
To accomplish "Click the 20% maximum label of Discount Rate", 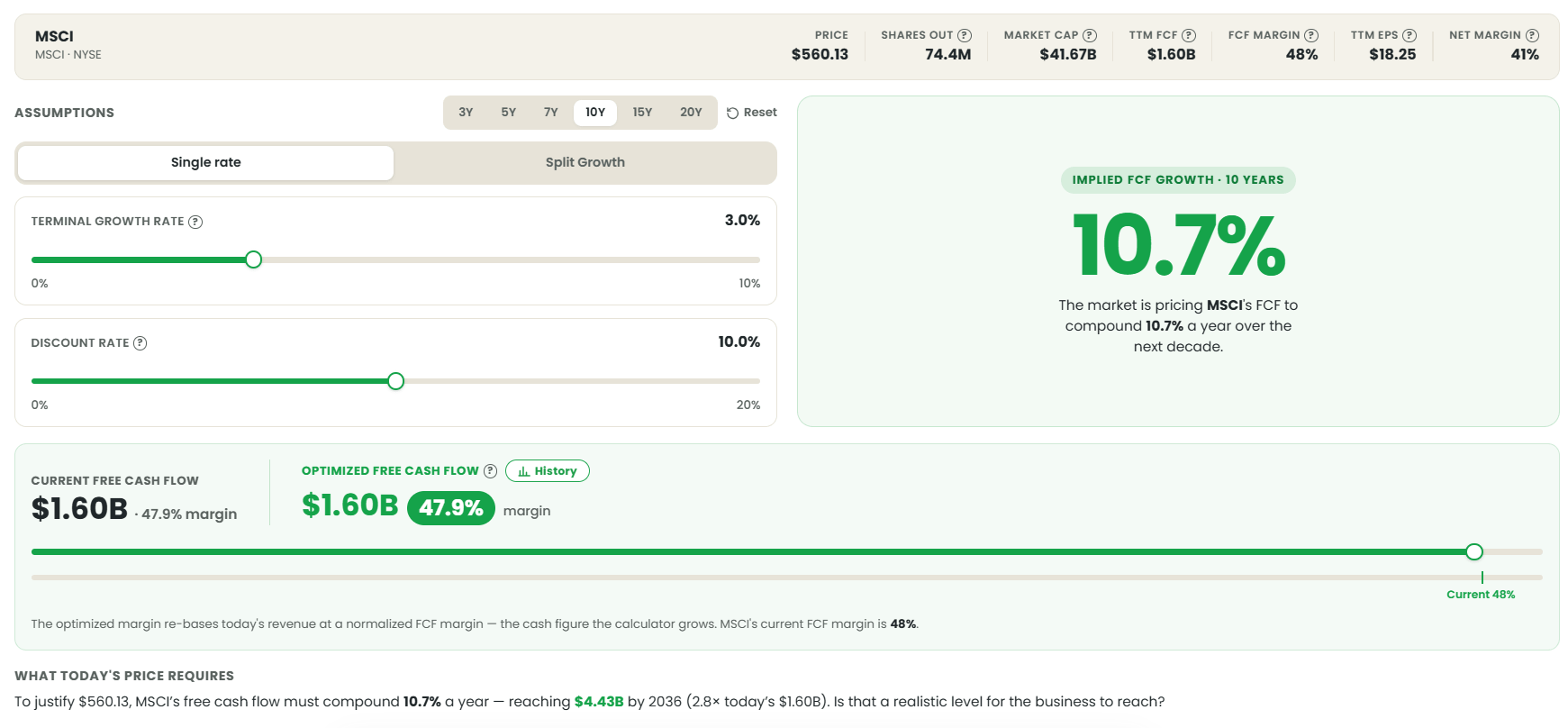I will pyautogui.click(x=748, y=405).
